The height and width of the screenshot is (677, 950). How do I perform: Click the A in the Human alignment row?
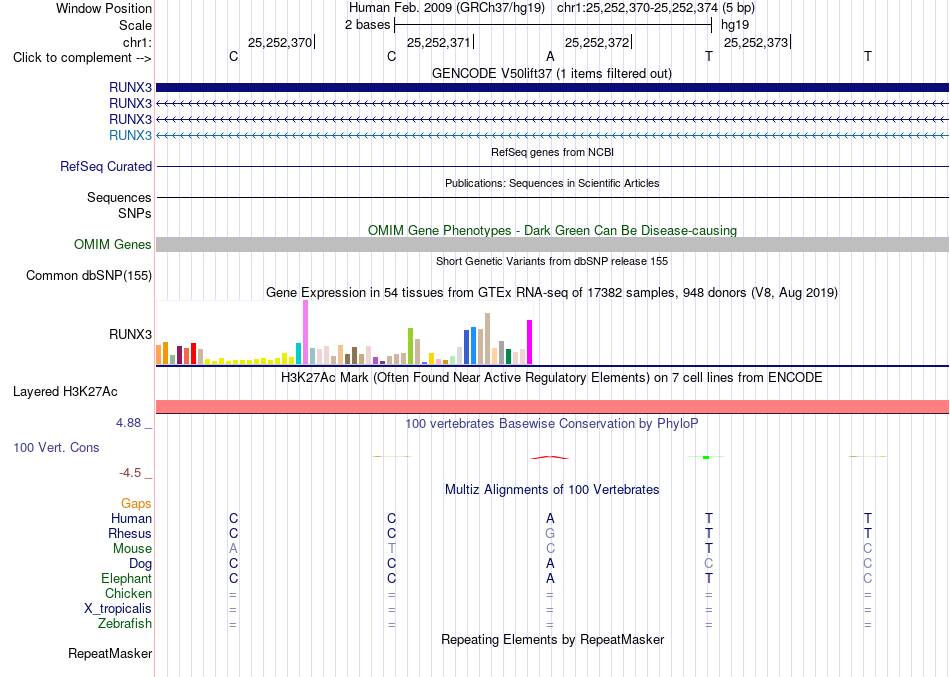(x=550, y=518)
